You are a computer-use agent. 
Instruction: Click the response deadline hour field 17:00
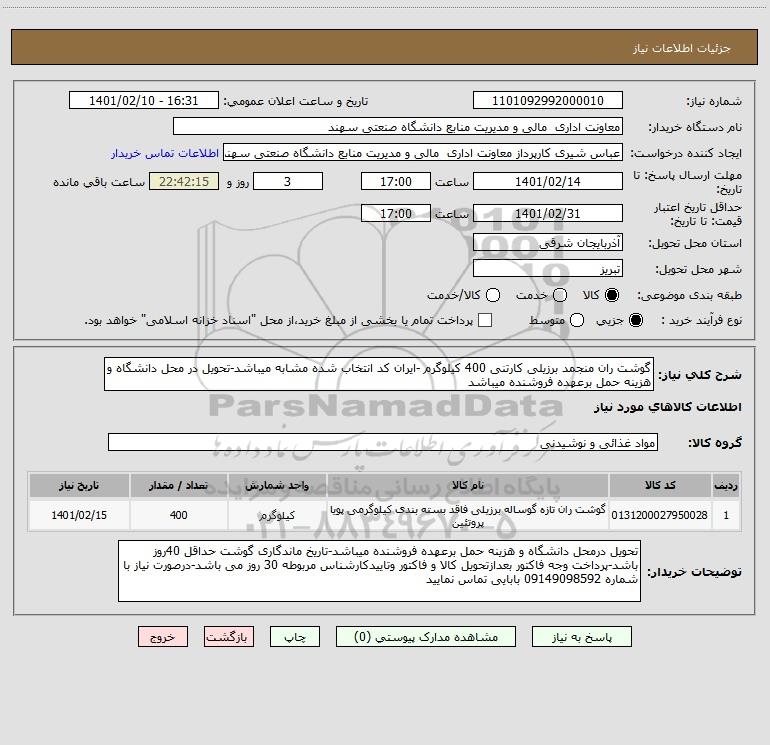tap(396, 181)
